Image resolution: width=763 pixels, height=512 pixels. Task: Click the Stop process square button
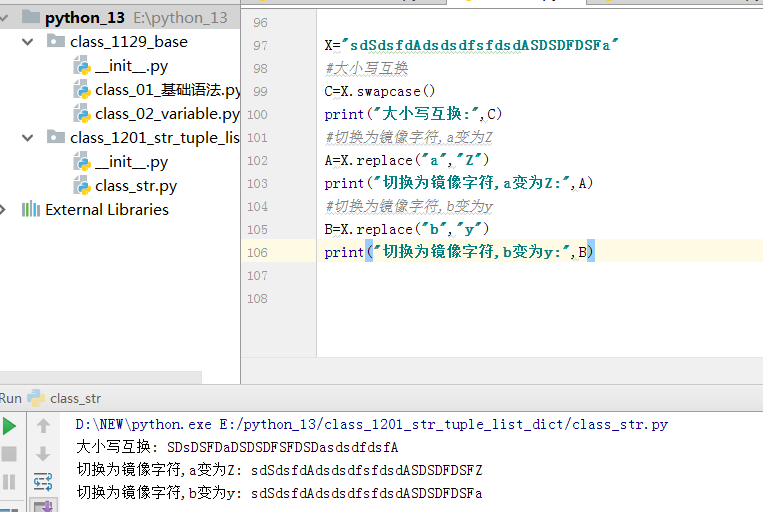tap(10, 454)
